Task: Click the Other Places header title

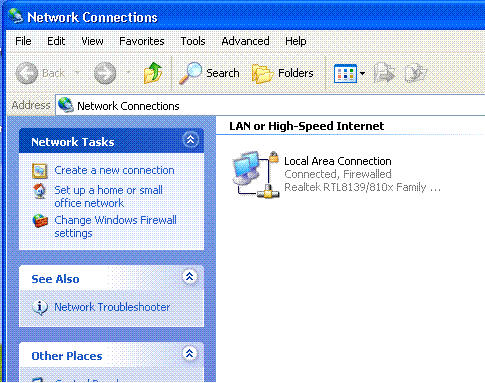Action: [67, 356]
